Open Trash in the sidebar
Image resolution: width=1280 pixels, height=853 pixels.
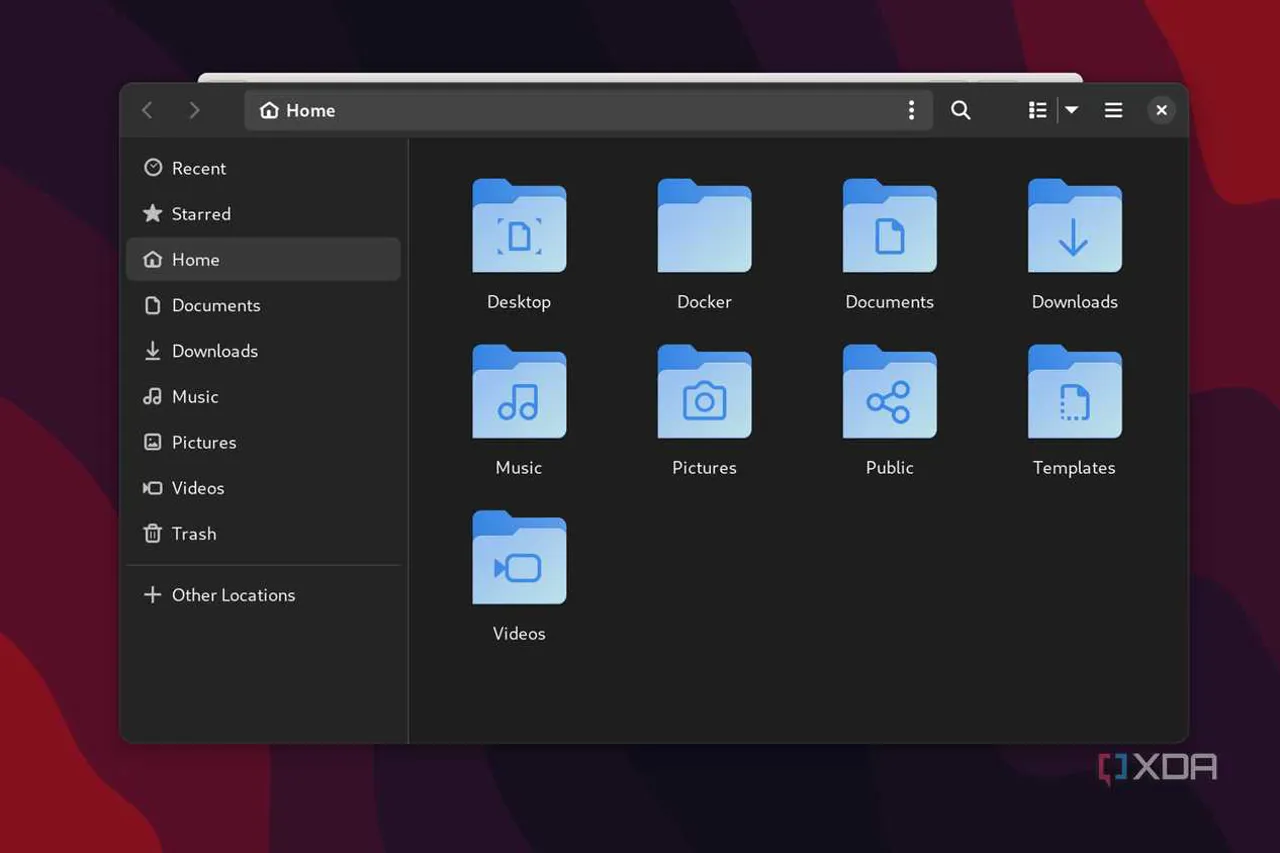(263, 533)
